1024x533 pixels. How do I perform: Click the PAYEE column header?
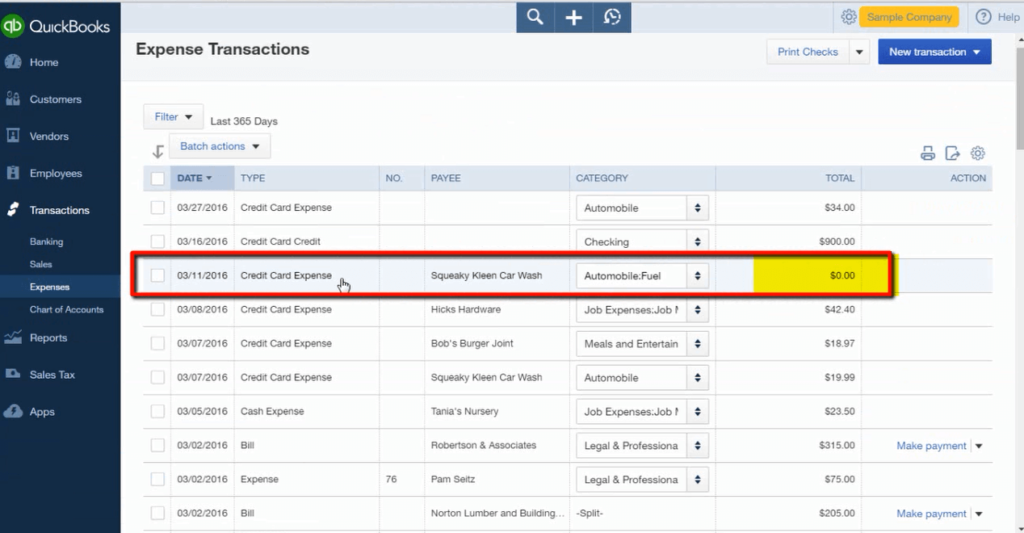(445, 178)
